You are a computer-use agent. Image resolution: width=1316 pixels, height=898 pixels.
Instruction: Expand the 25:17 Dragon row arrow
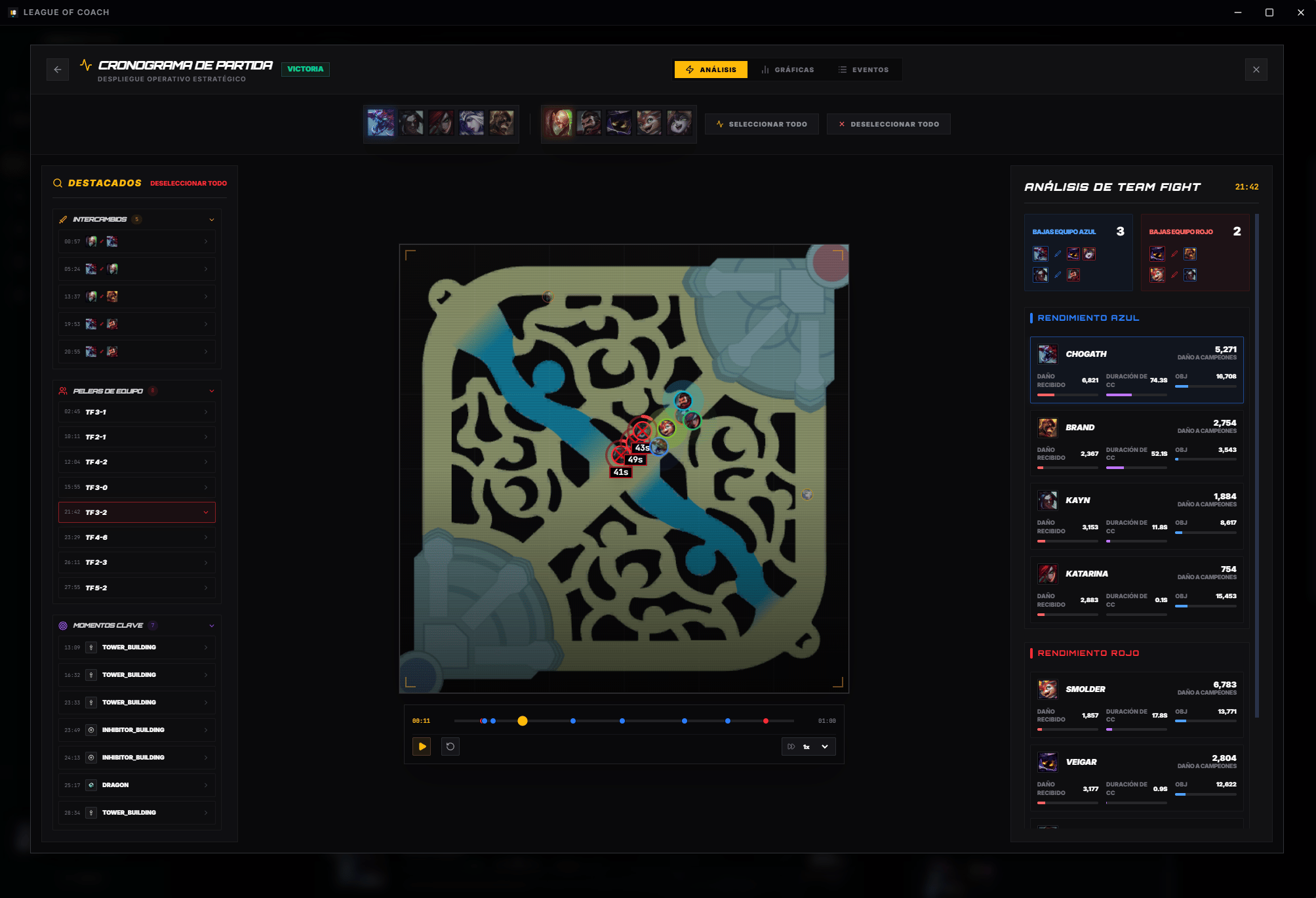coord(206,785)
